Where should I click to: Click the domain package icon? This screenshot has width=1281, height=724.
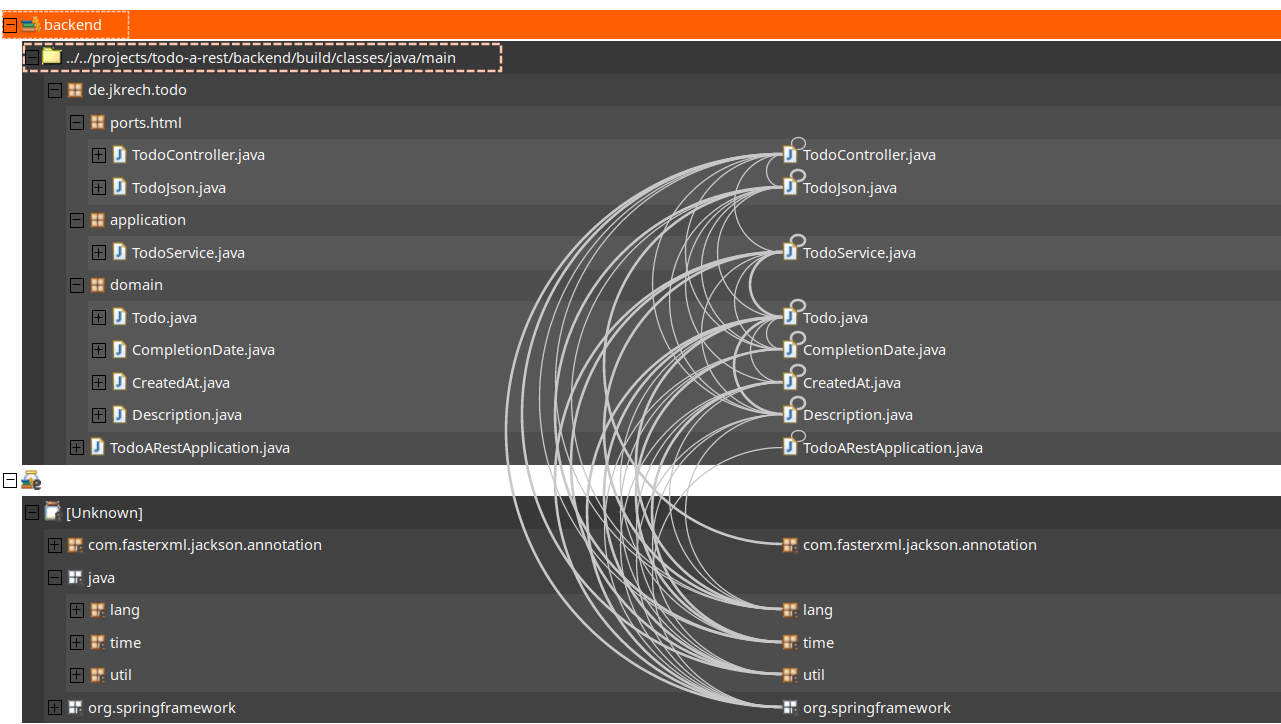97,285
